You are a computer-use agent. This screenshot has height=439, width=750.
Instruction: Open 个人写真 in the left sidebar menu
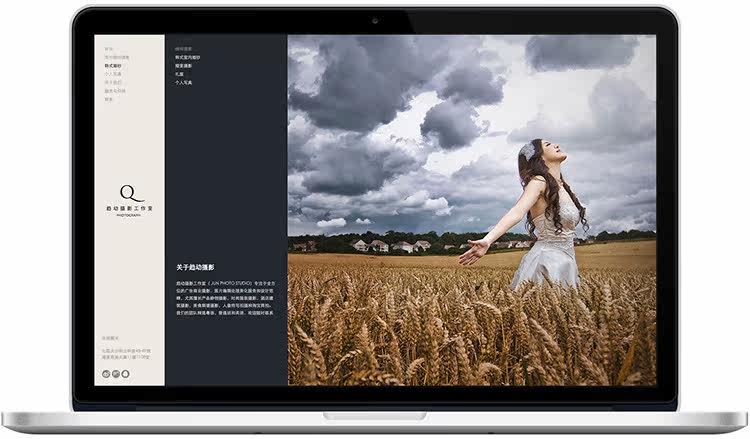point(113,74)
